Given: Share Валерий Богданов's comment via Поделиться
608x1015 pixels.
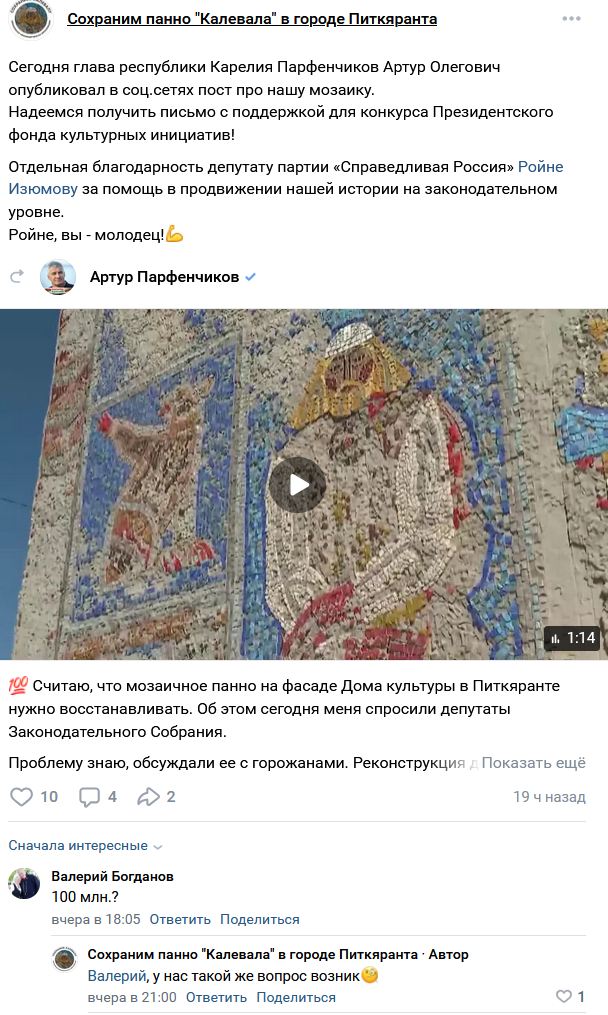Looking at the screenshot, I should pos(260,919).
